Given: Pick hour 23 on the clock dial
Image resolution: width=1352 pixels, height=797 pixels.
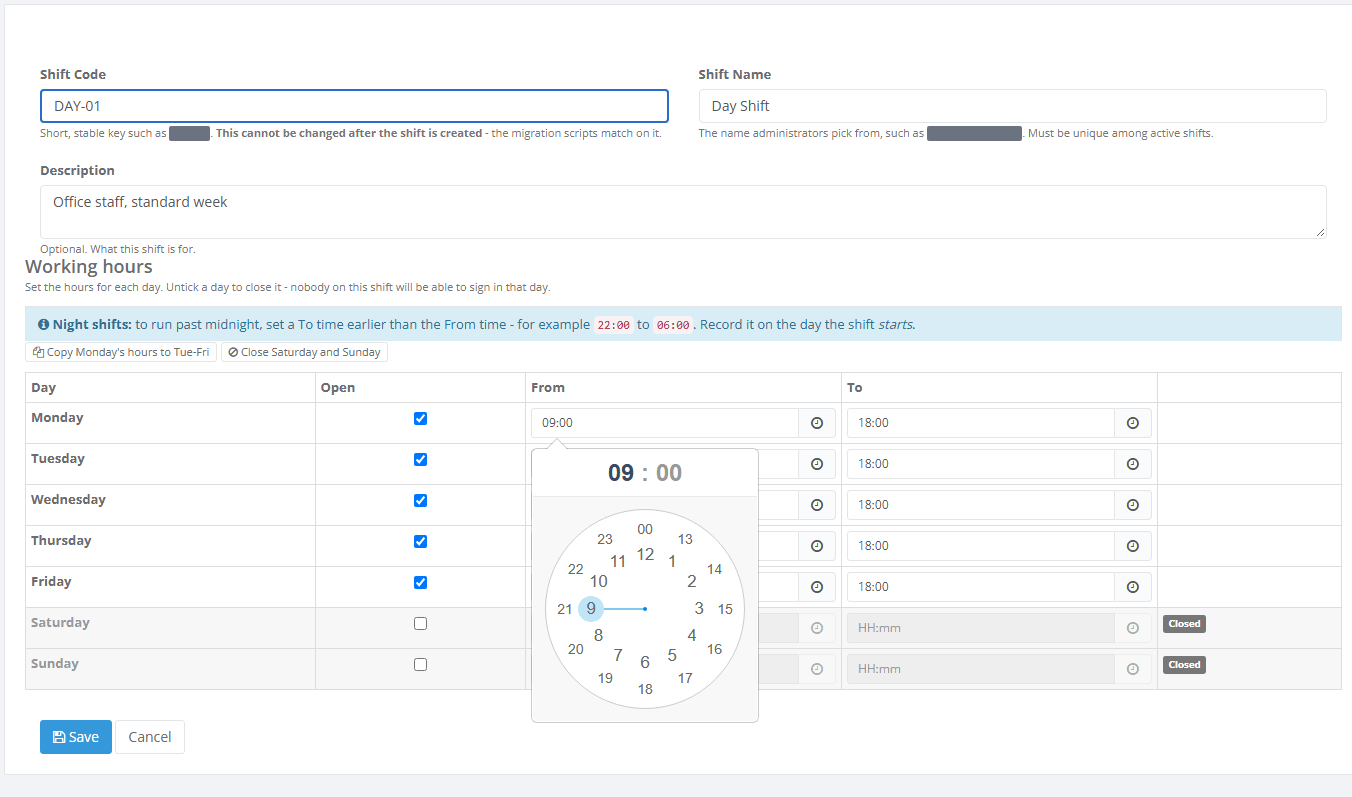Looking at the screenshot, I should [x=605, y=539].
